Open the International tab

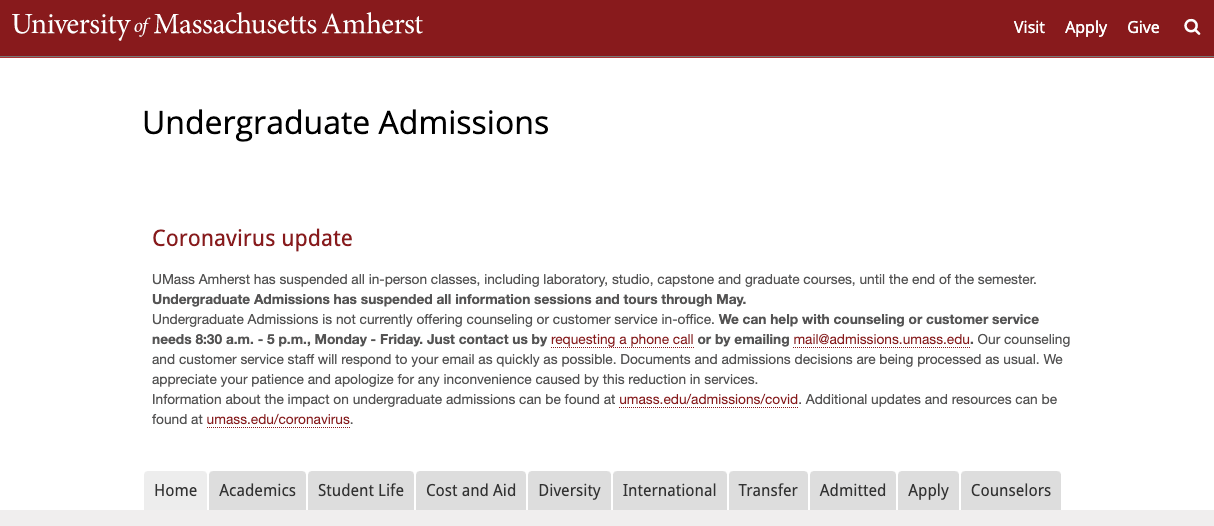pos(669,490)
